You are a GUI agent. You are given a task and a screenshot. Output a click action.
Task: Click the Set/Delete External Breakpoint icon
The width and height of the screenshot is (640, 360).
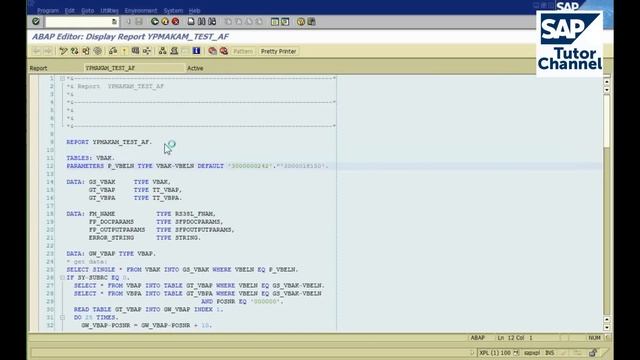pos(224,51)
